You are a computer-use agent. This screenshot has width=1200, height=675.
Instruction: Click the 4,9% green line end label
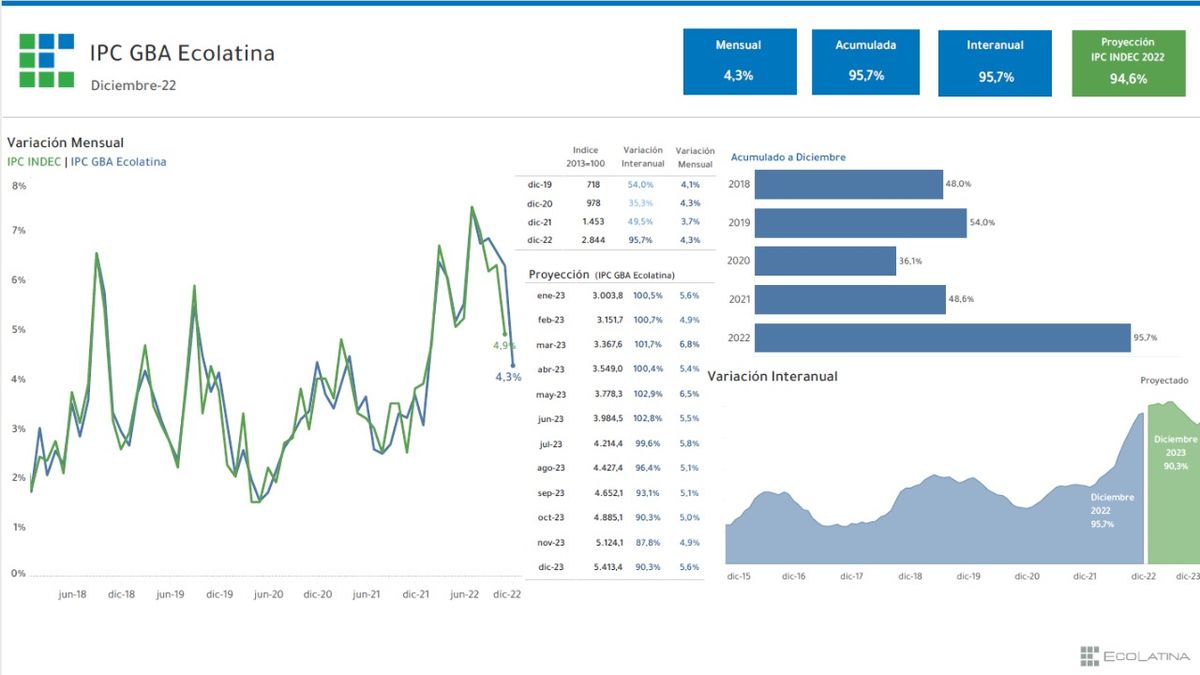coord(504,346)
